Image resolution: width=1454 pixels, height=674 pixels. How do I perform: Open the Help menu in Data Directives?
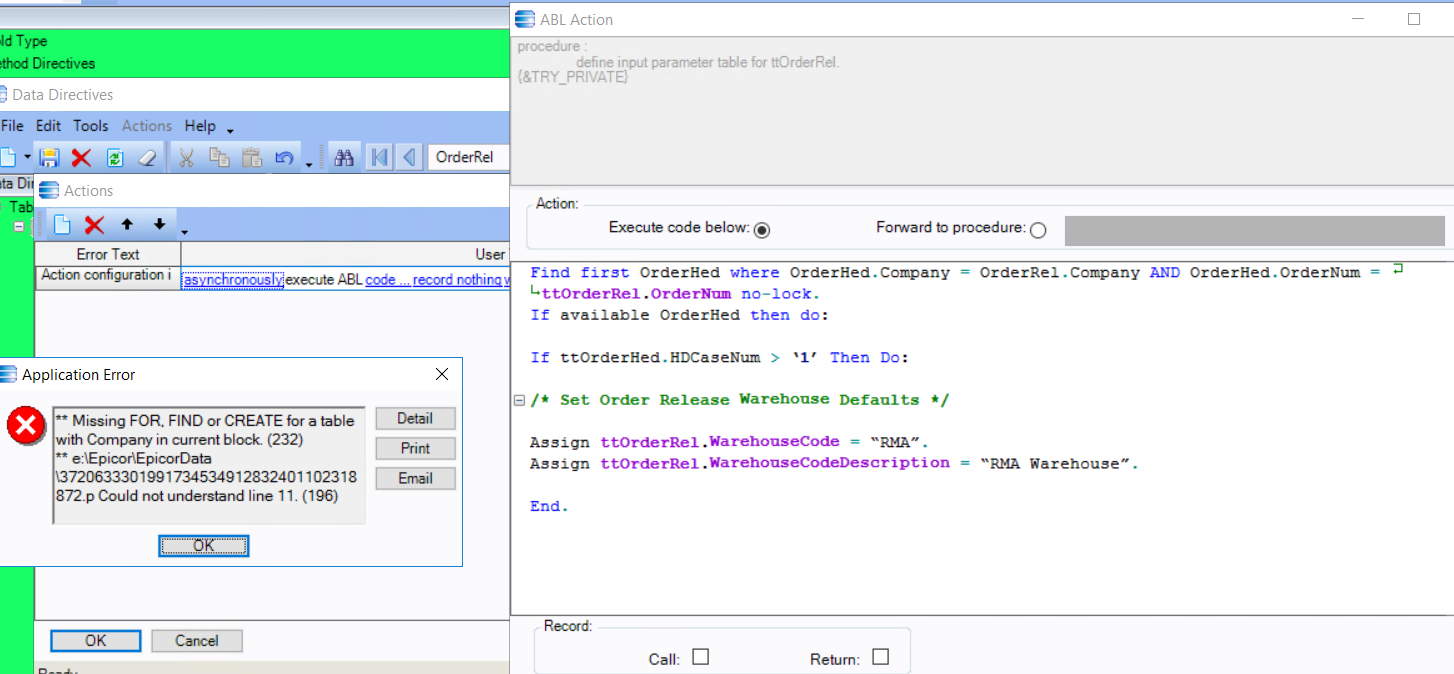pos(200,126)
